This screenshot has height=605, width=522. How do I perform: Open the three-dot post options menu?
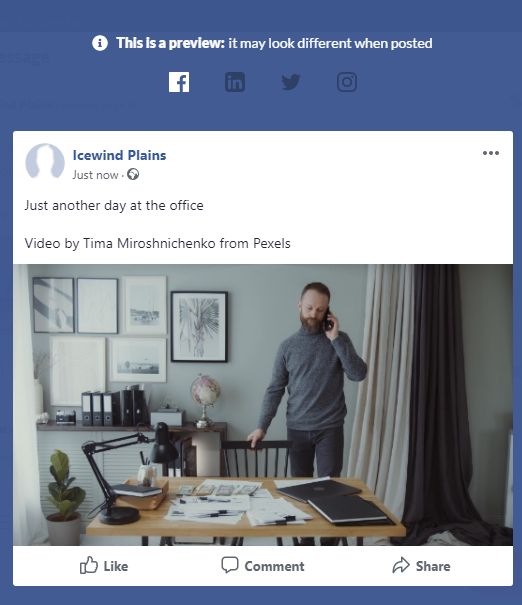[x=491, y=153]
